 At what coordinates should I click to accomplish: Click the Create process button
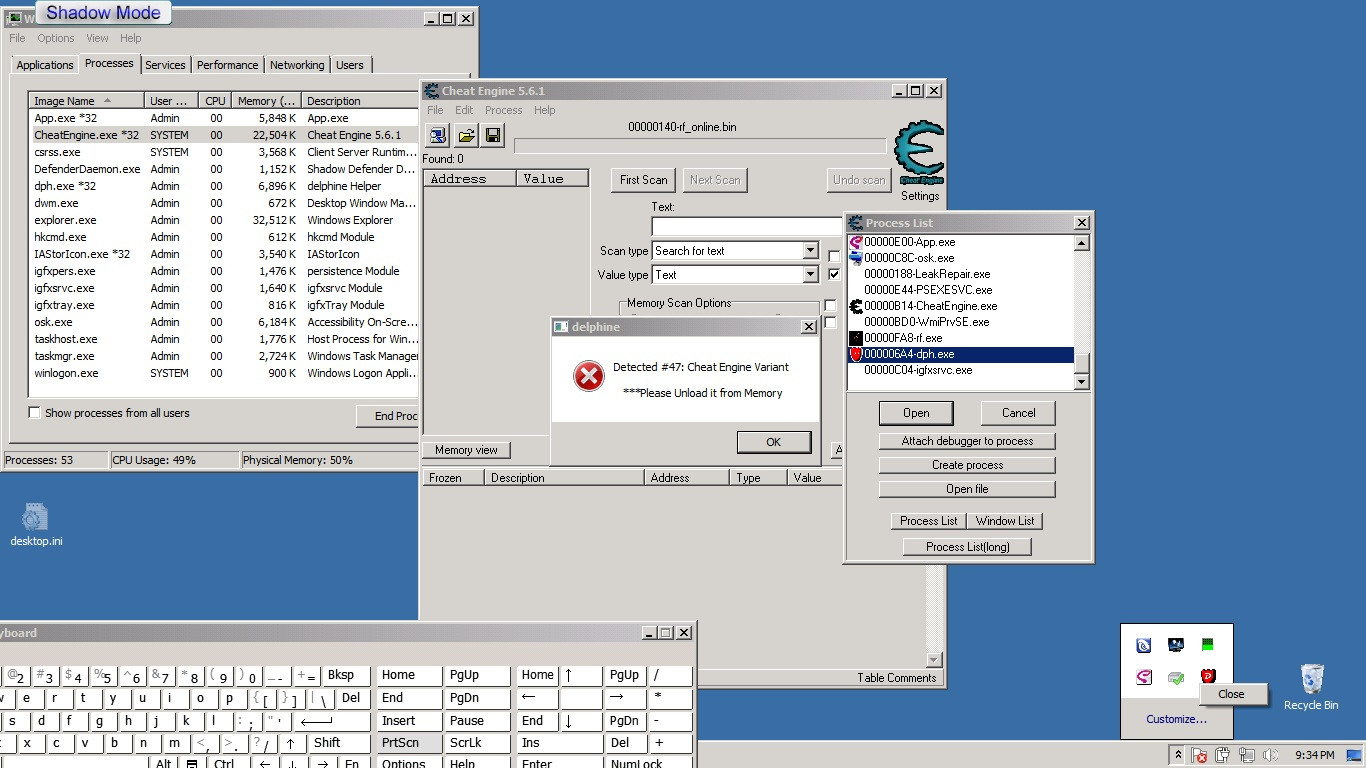(967, 465)
